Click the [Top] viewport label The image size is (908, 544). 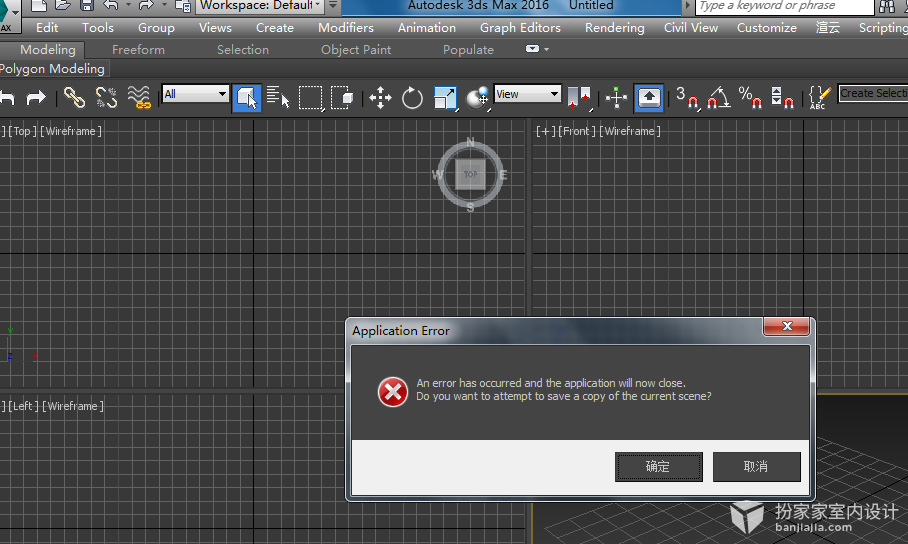tap(22, 132)
